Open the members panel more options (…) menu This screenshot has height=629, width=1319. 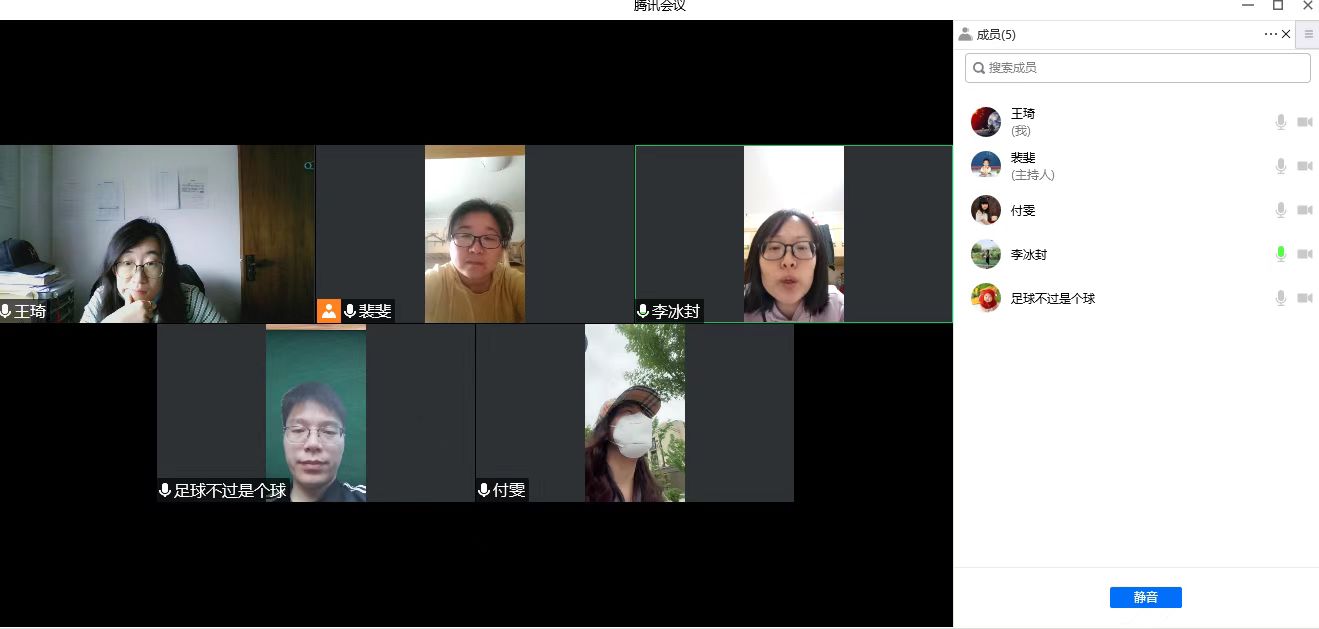click(x=1270, y=34)
